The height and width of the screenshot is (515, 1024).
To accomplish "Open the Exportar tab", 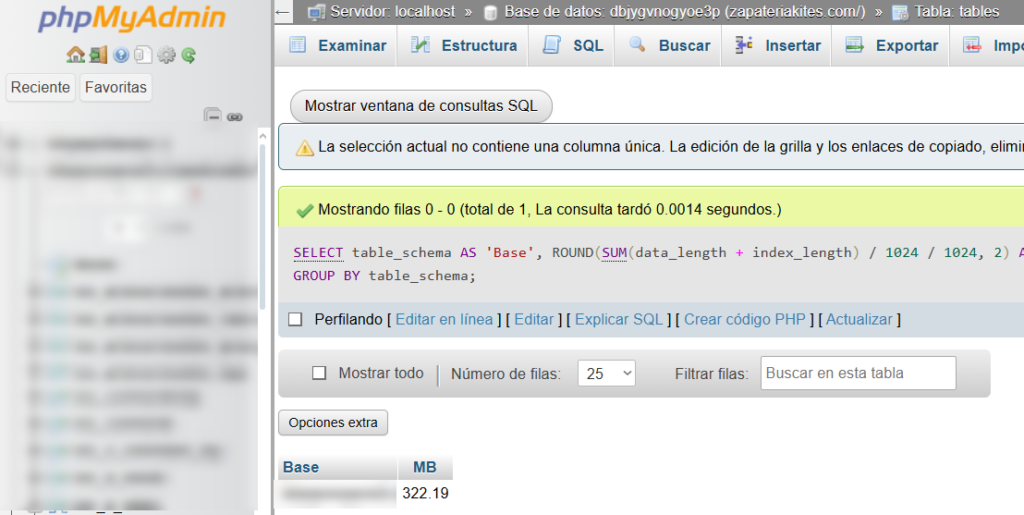I will pos(892,45).
